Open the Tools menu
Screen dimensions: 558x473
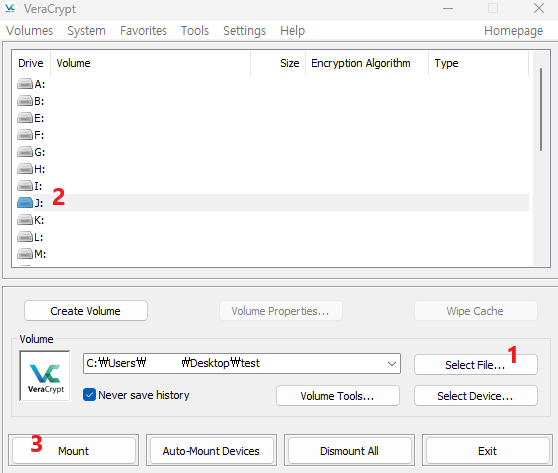pos(195,31)
